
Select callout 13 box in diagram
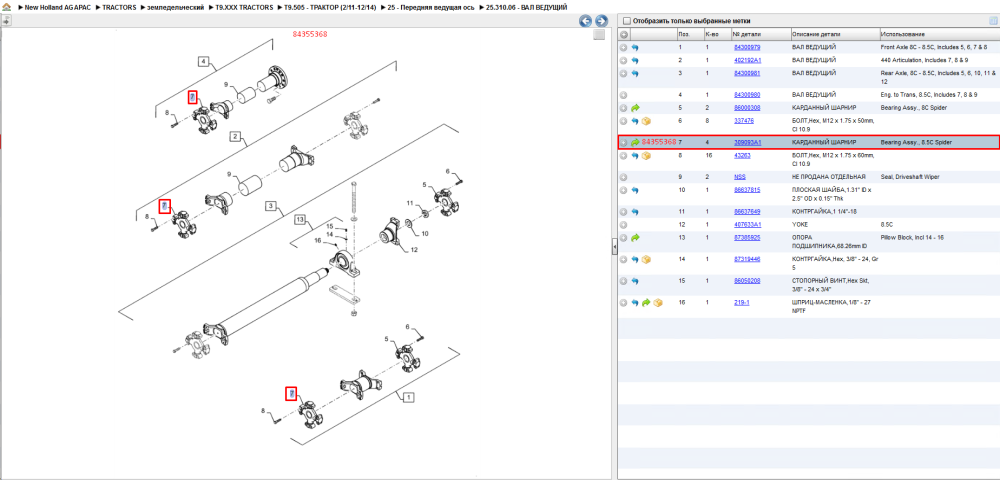[301, 220]
